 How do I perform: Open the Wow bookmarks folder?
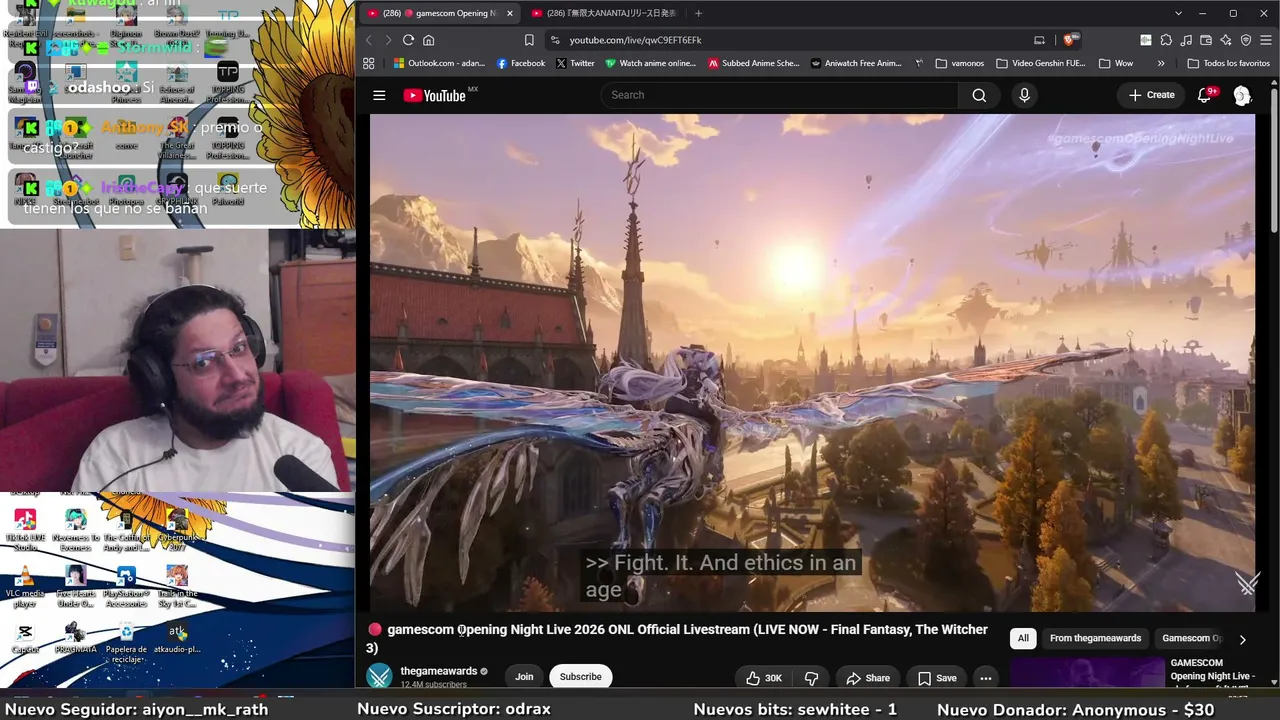[x=1116, y=63]
